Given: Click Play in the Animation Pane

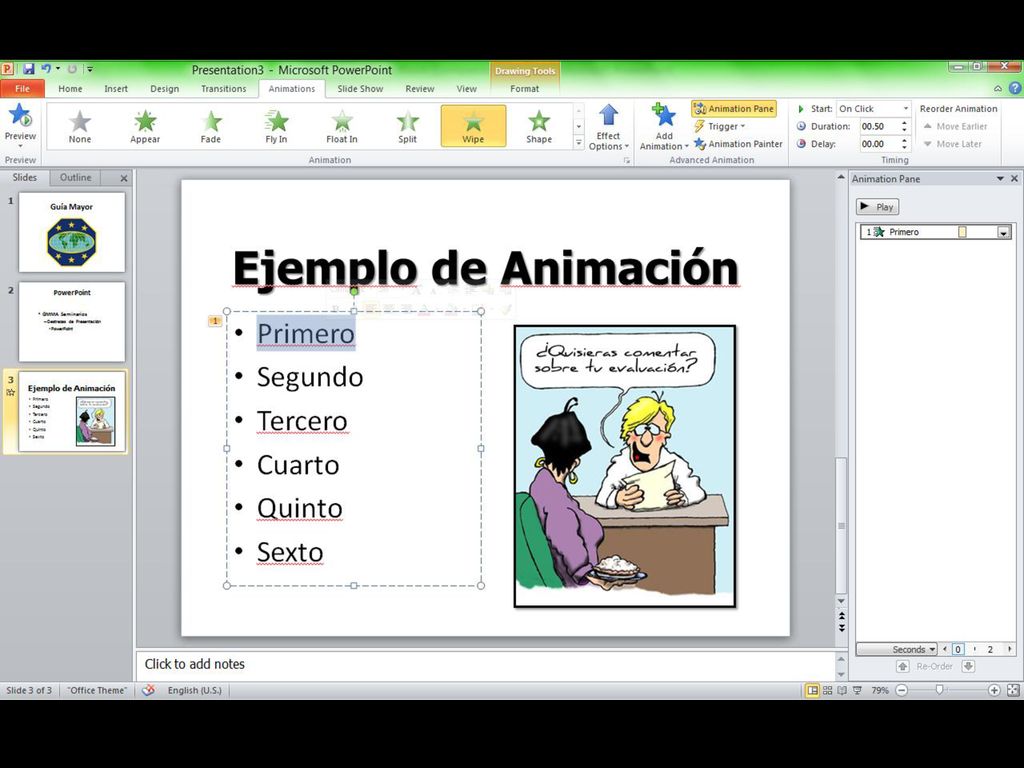Looking at the screenshot, I should (x=877, y=206).
